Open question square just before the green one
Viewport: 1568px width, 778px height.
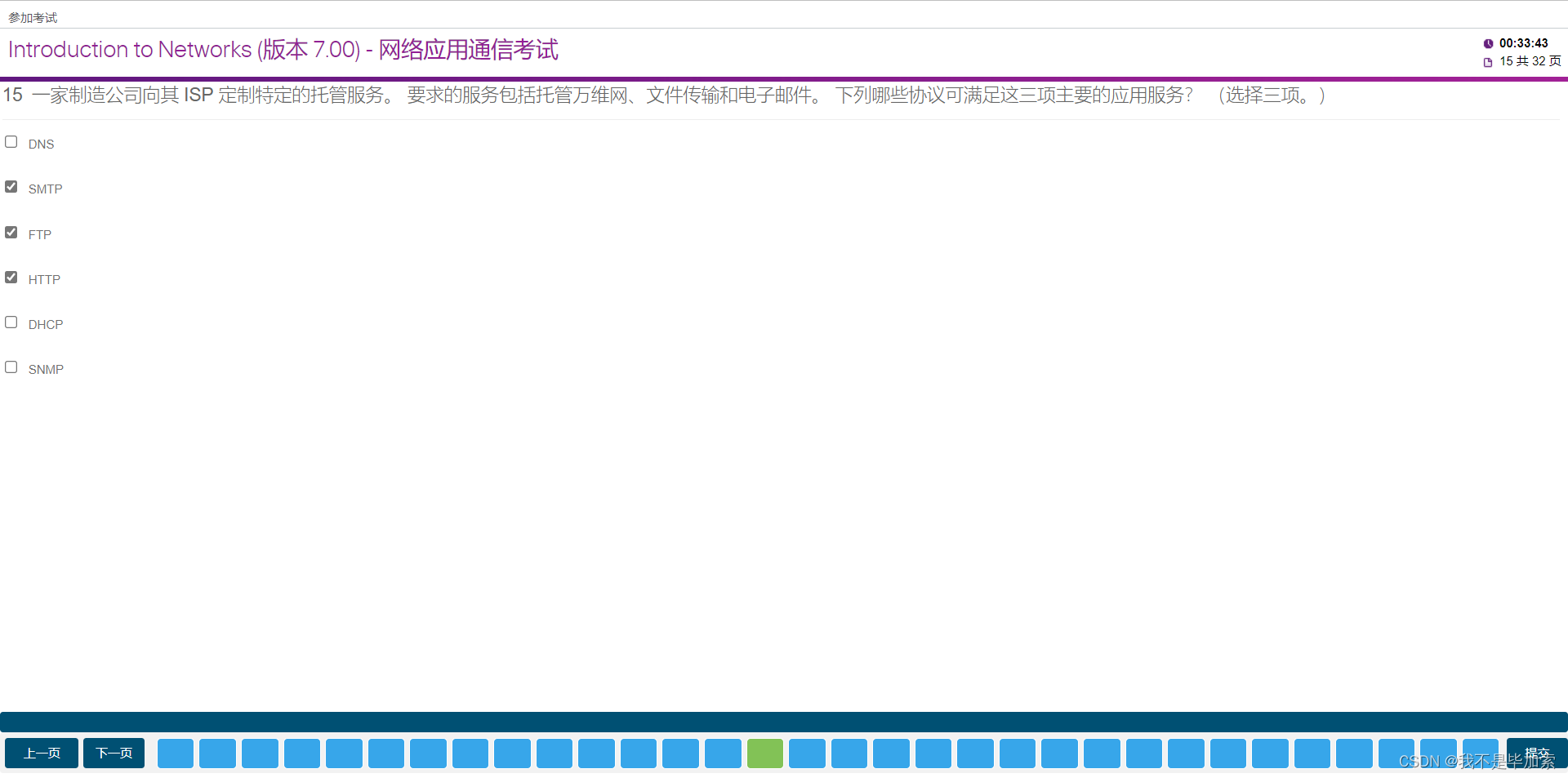[x=723, y=754]
